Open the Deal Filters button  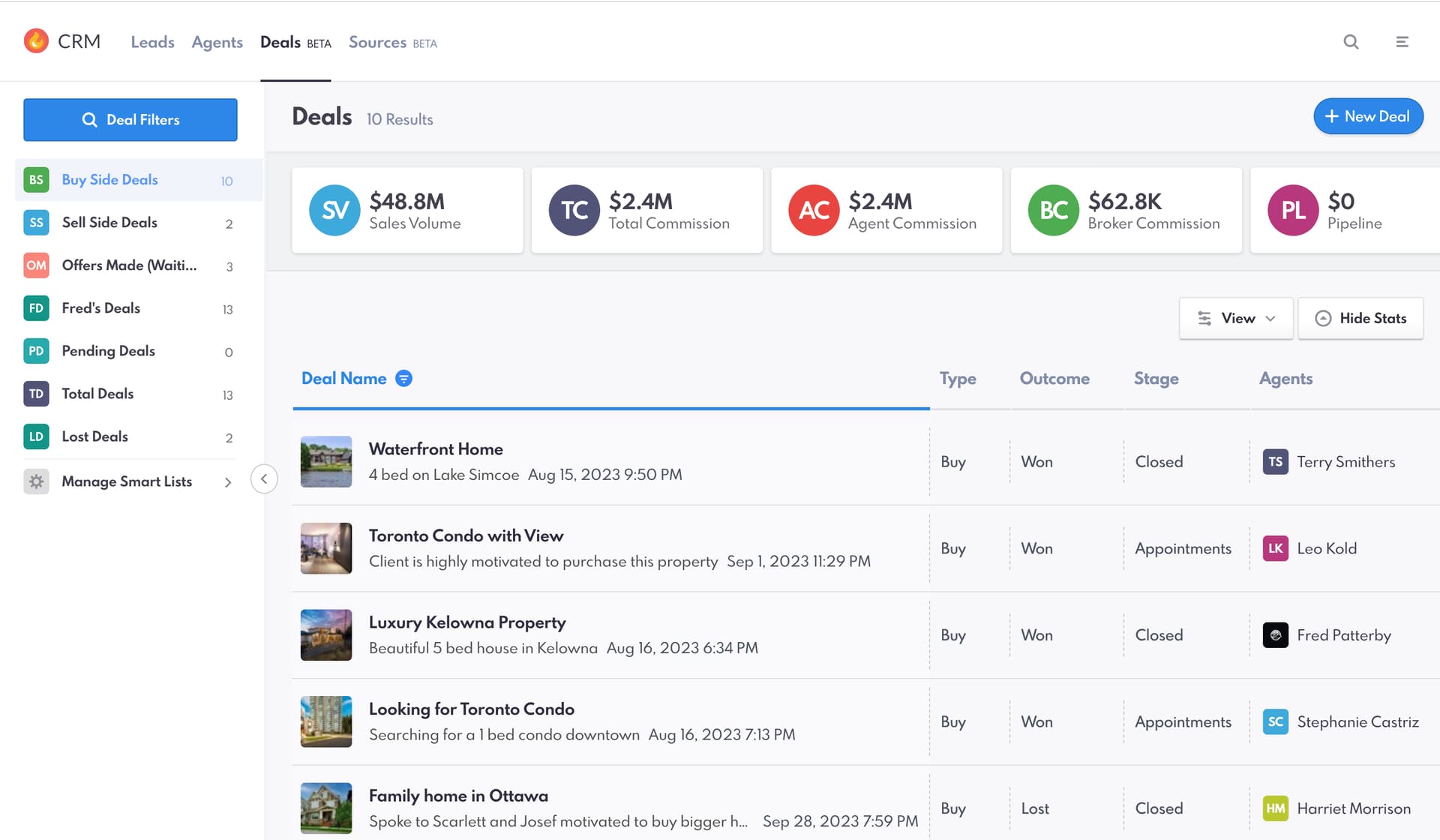click(130, 120)
